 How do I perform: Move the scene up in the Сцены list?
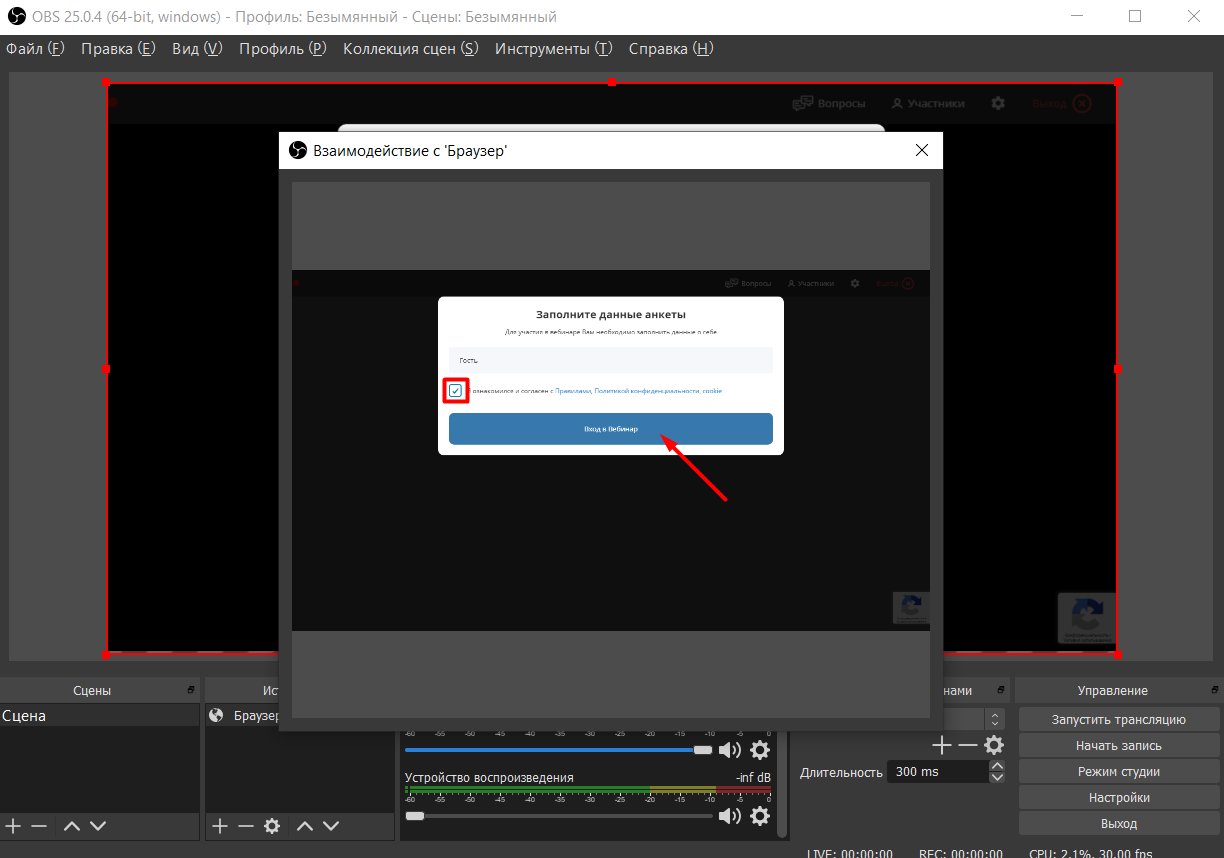(x=72, y=826)
